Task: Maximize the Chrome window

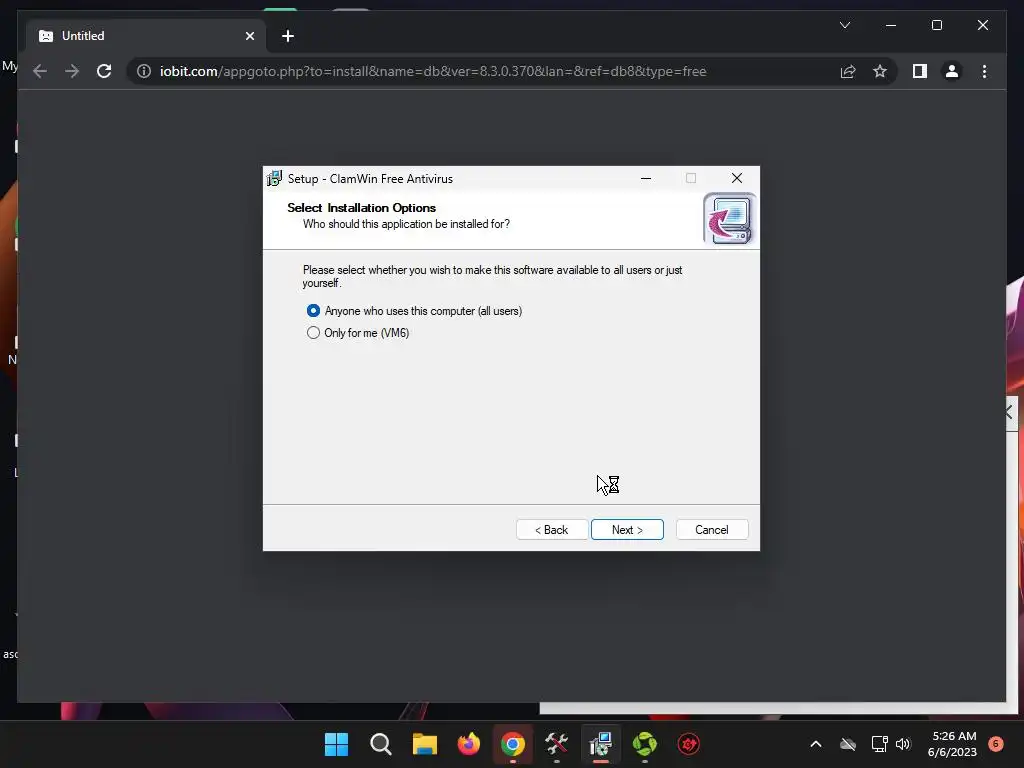Action: pyautogui.click(x=936, y=25)
